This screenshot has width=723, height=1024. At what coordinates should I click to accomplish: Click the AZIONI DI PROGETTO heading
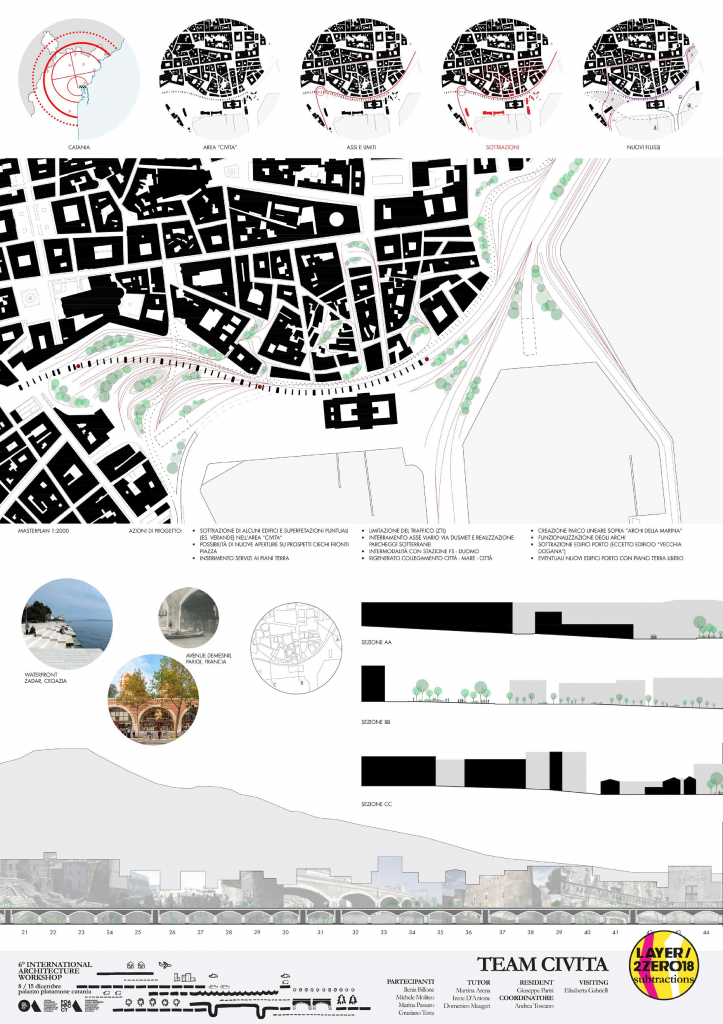point(155,533)
